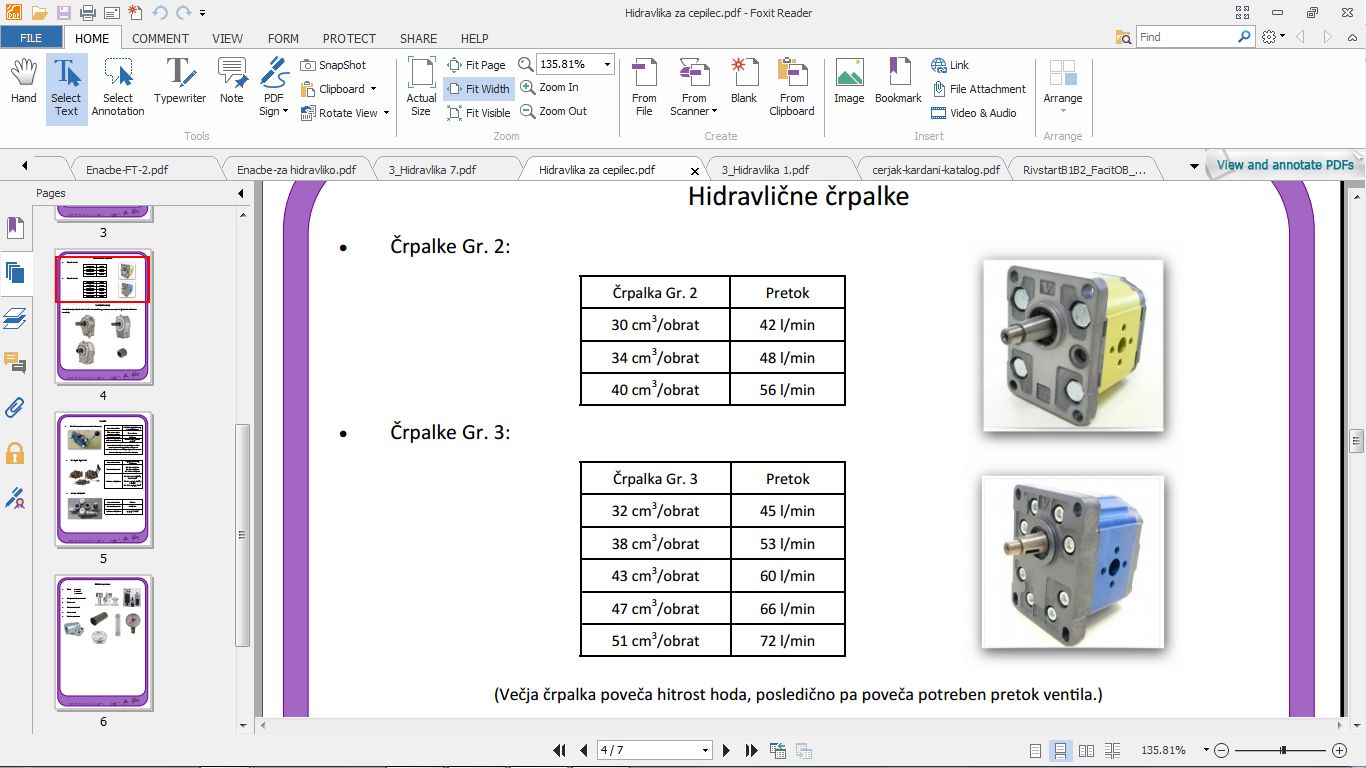This screenshot has width=1366, height=768.
Task: Open the security lock panel in sidebar
Action: pyautogui.click(x=15, y=453)
